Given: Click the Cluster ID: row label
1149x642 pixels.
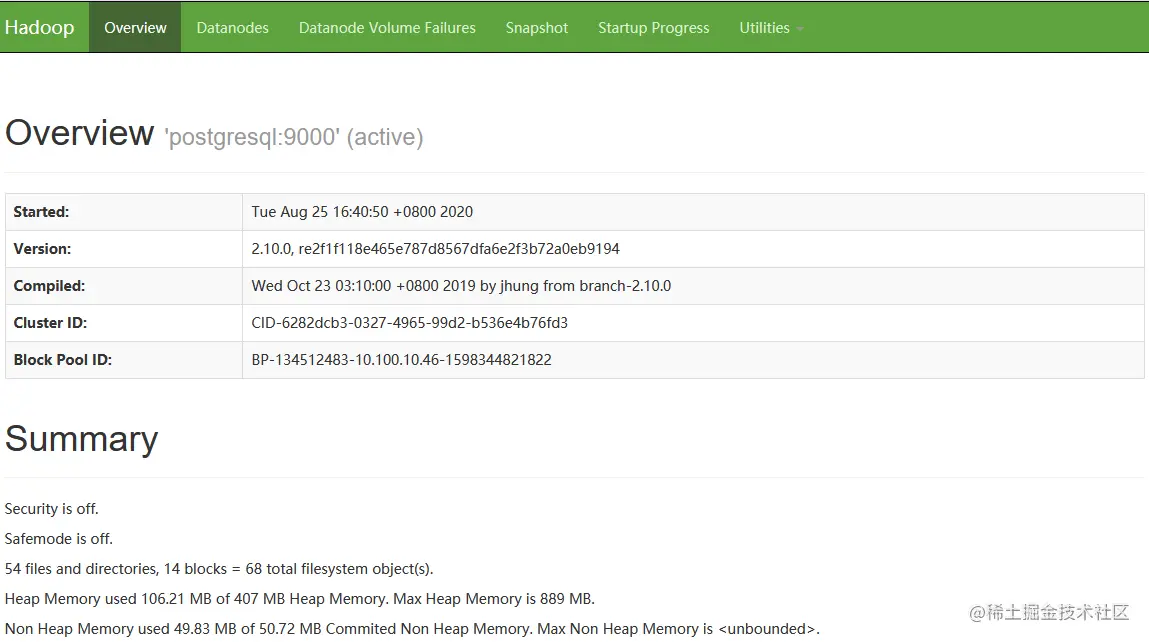Looking at the screenshot, I should pyautogui.click(x=50, y=322).
